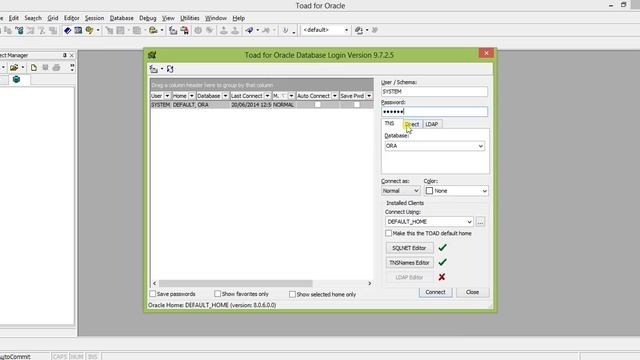Click the yellow bucket icon in main toolbar
The width and height of the screenshot is (640, 360).
point(153,30)
